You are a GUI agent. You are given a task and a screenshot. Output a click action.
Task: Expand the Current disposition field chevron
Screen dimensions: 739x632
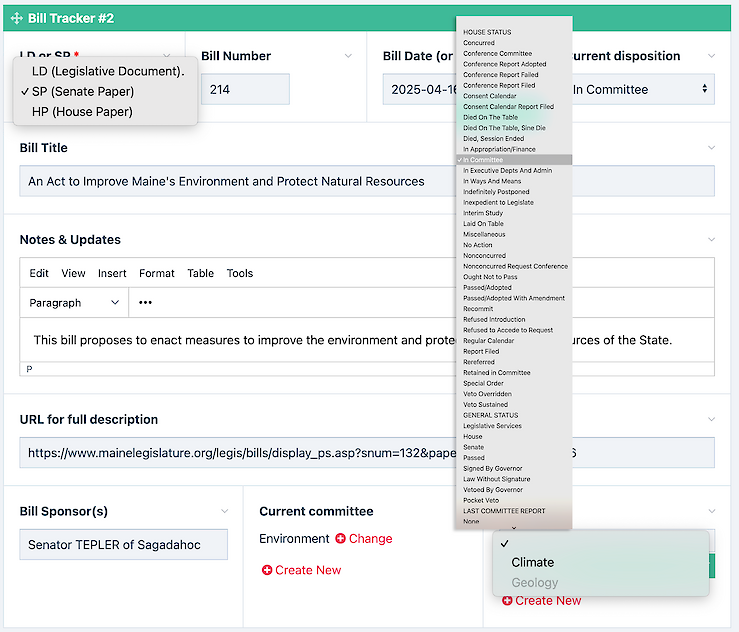pyautogui.click(x=711, y=56)
